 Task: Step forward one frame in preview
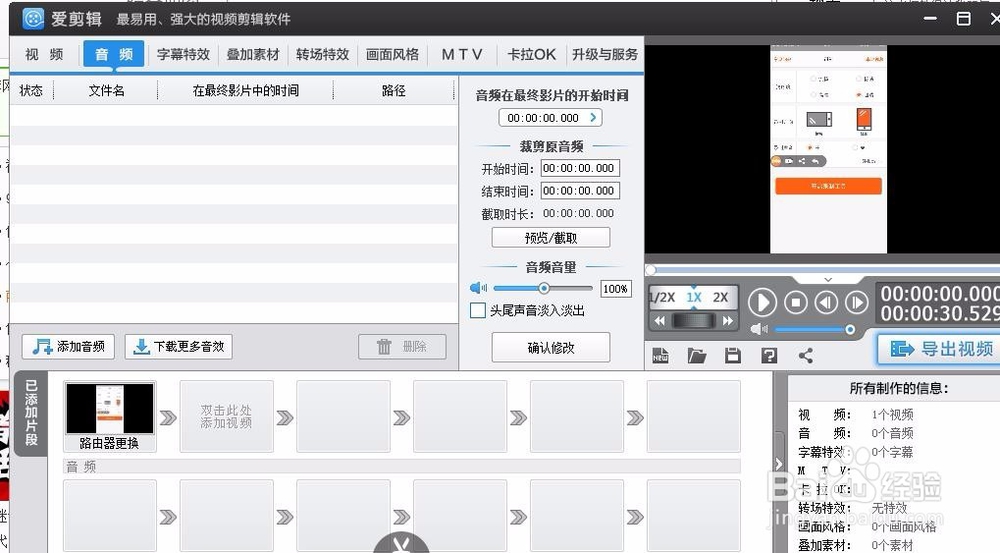coord(857,302)
